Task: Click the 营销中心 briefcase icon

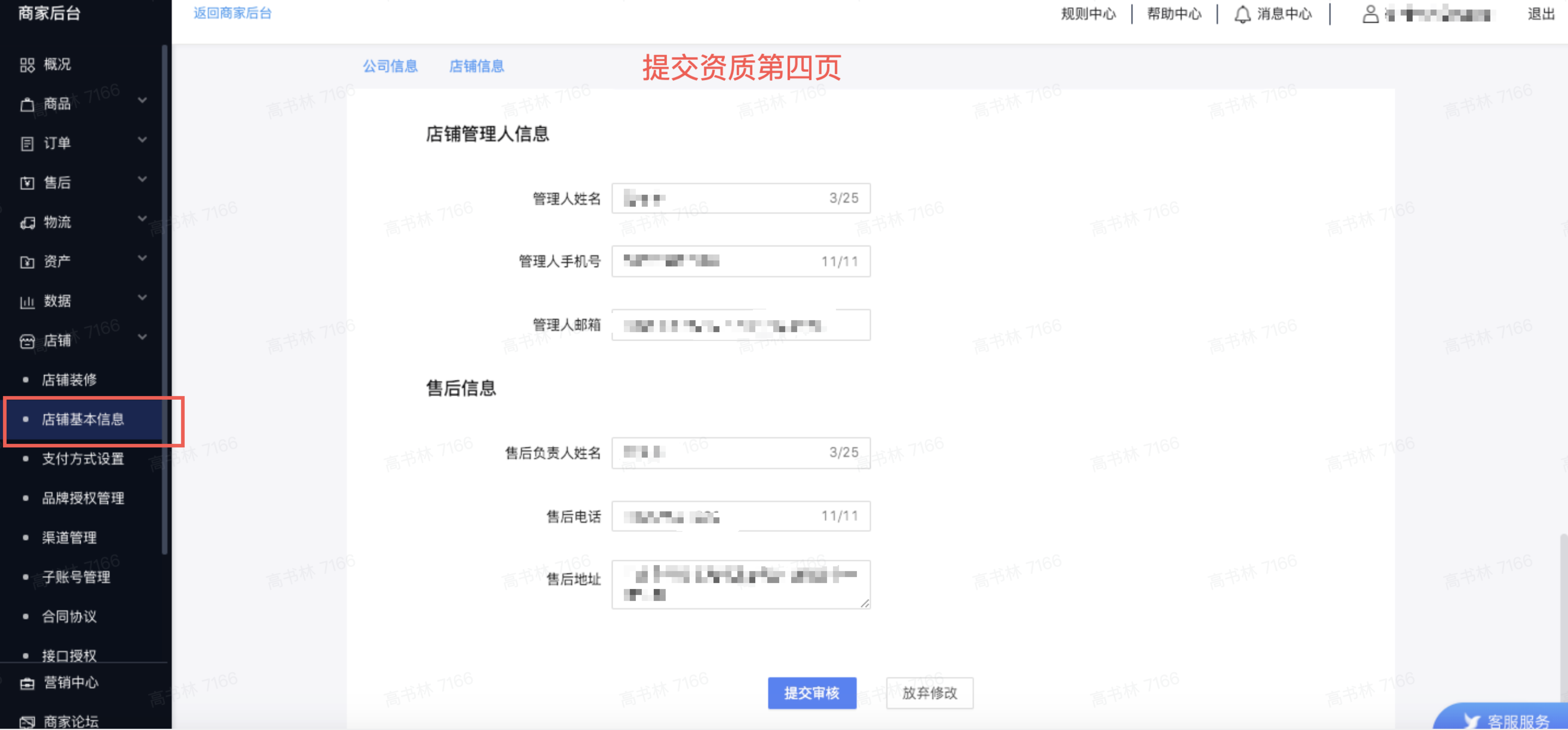Action: tap(27, 684)
